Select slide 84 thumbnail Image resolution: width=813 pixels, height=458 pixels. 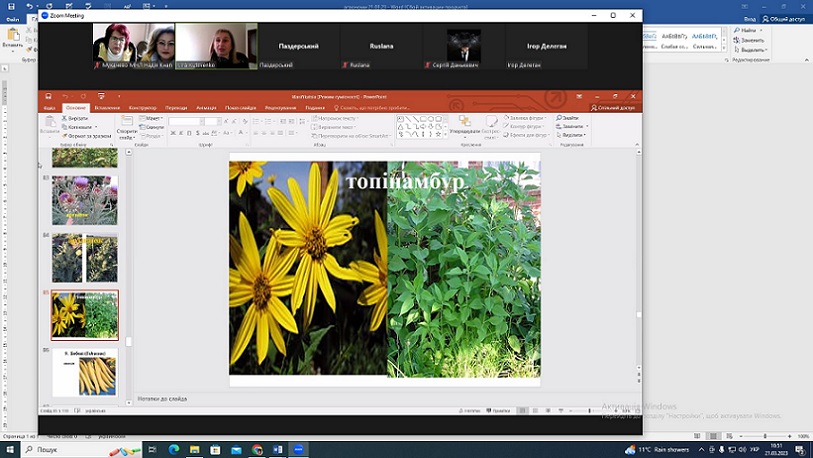(x=85, y=258)
